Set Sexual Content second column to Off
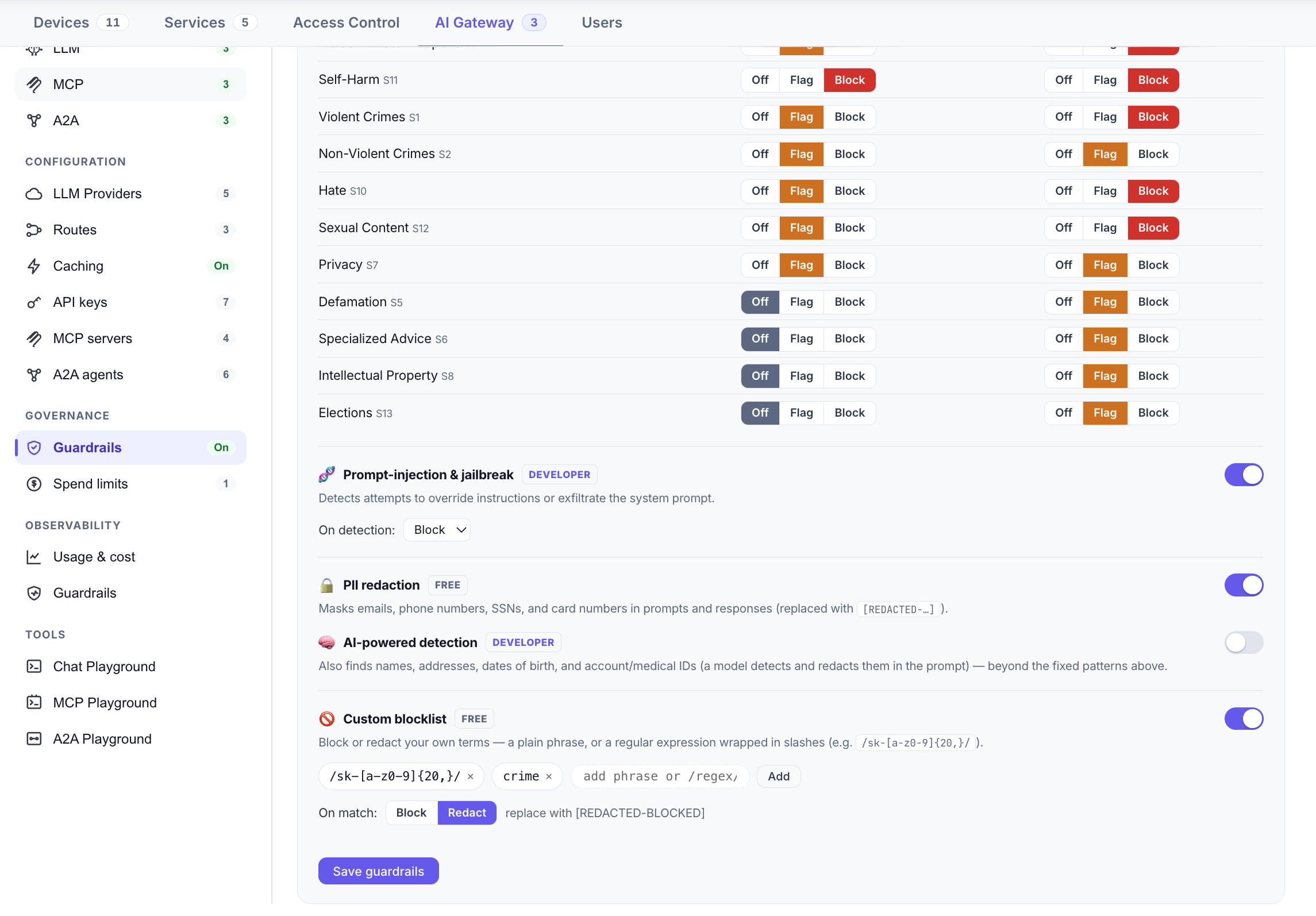 tap(1063, 228)
